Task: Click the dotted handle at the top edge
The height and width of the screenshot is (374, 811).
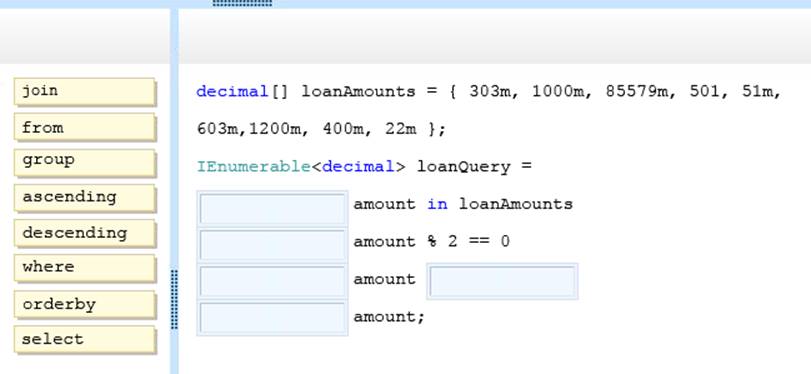Action: pos(242,3)
